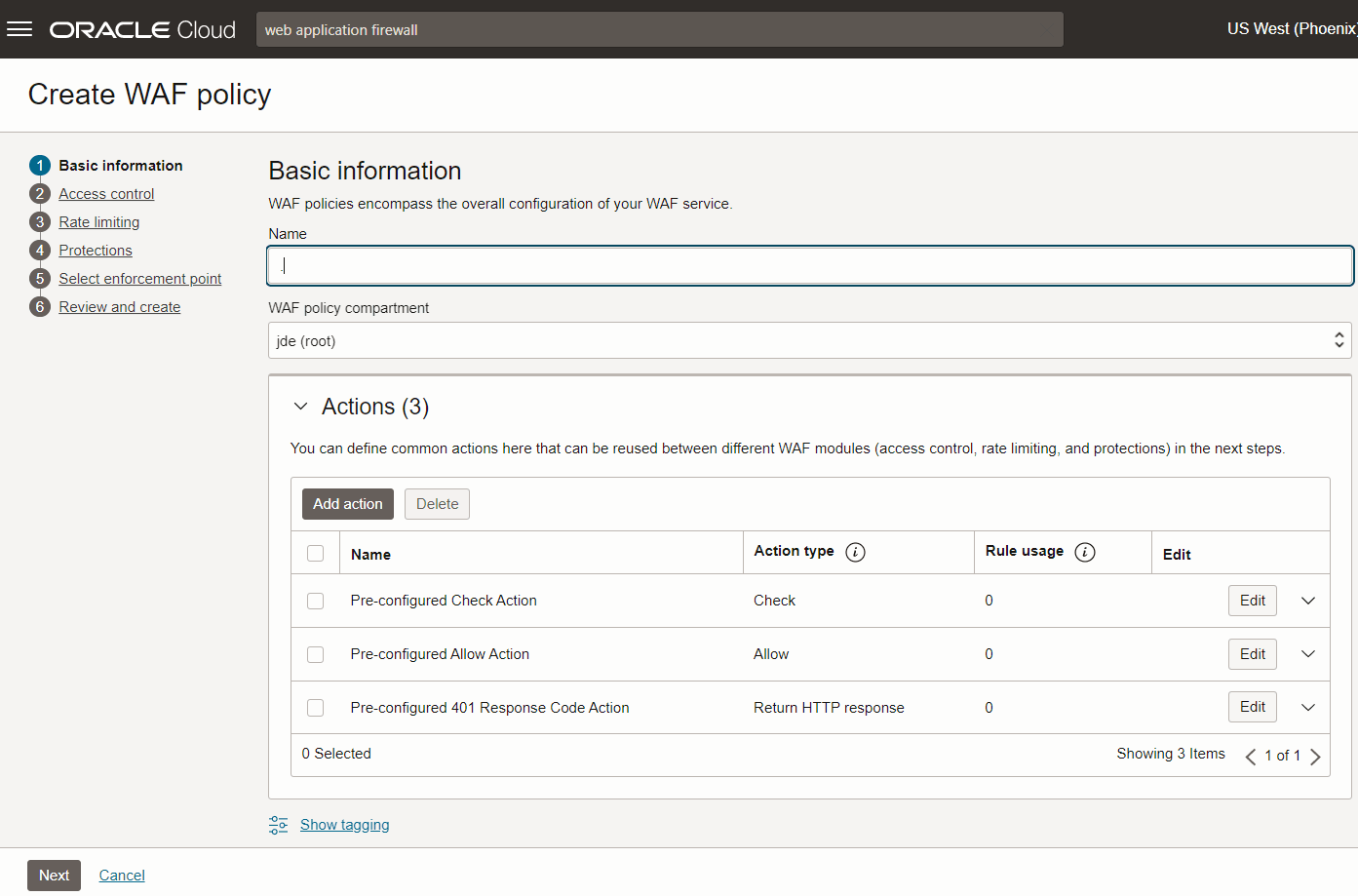Collapse the Actions (3) section

point(300,406)
